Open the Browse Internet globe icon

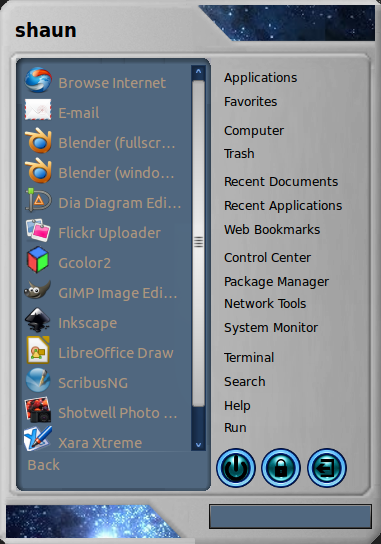tap(38, 80)
